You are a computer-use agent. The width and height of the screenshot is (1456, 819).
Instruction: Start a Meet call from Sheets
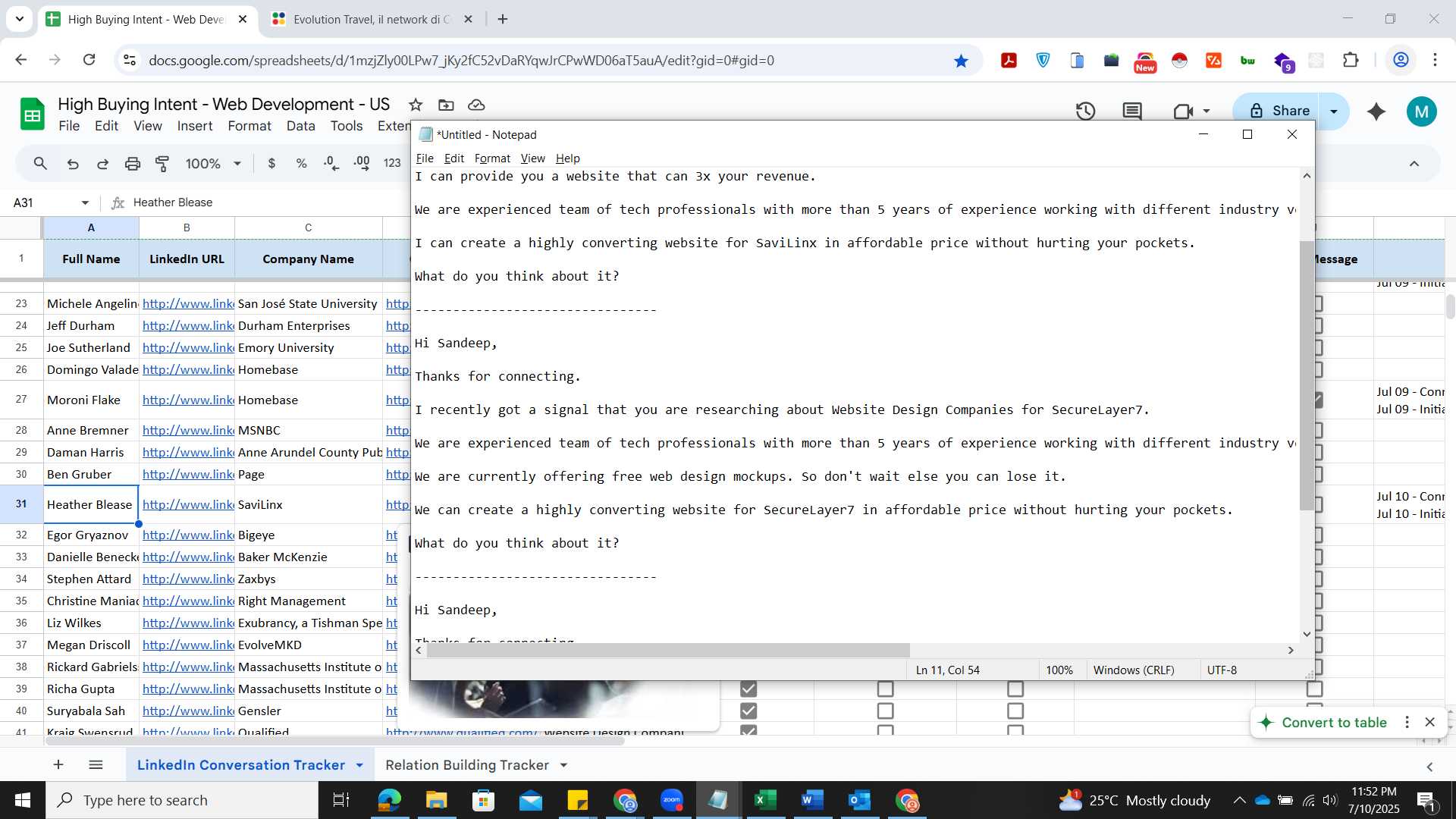[x=1183, y=111]
